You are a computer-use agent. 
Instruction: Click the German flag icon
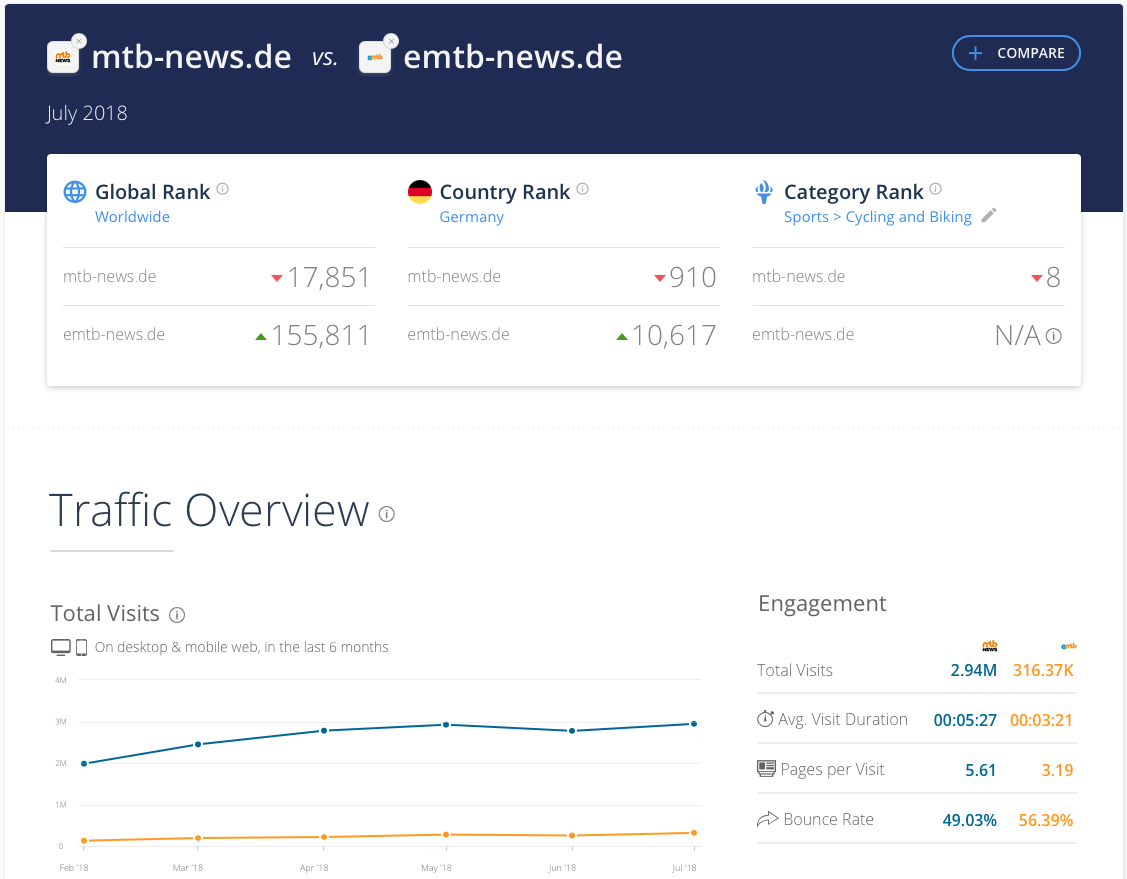420,192
